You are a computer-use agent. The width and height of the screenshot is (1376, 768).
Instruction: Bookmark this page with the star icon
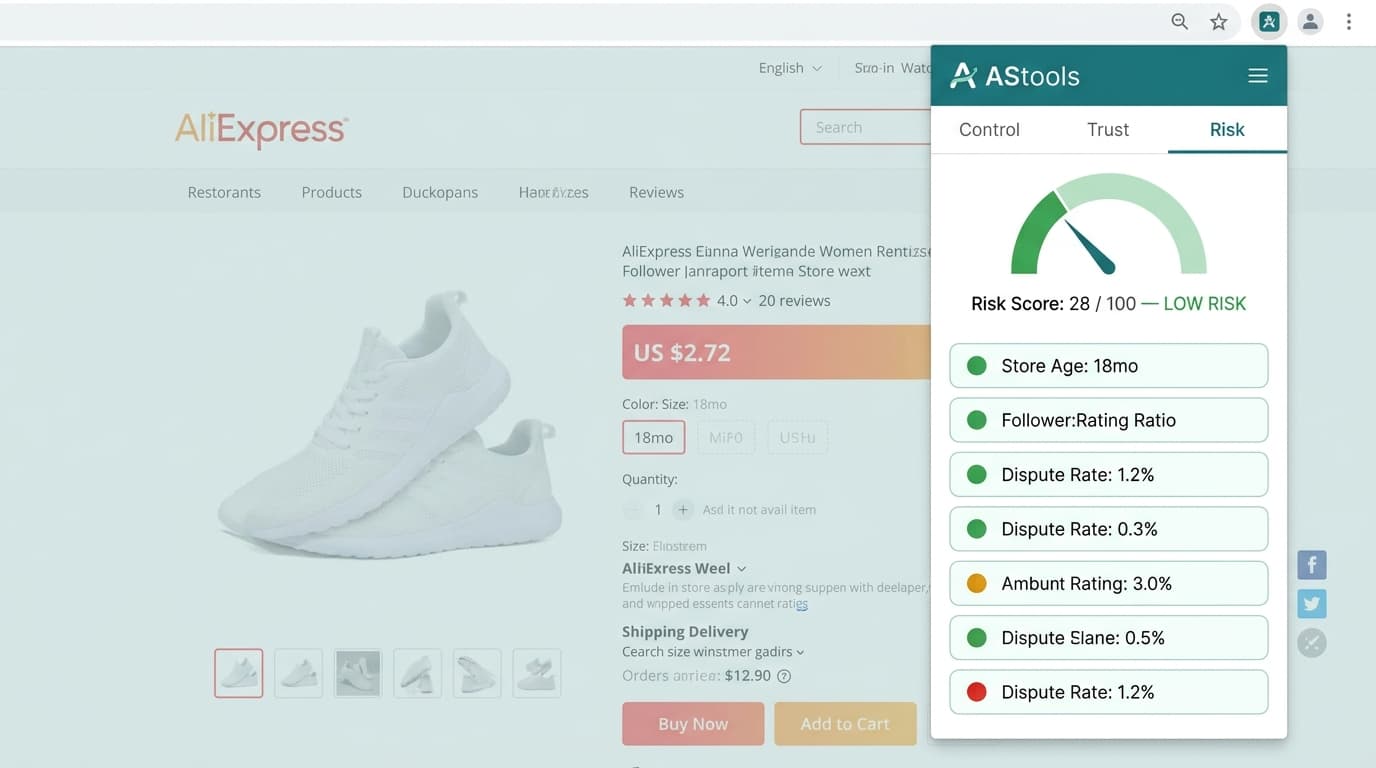point(1218,22)
